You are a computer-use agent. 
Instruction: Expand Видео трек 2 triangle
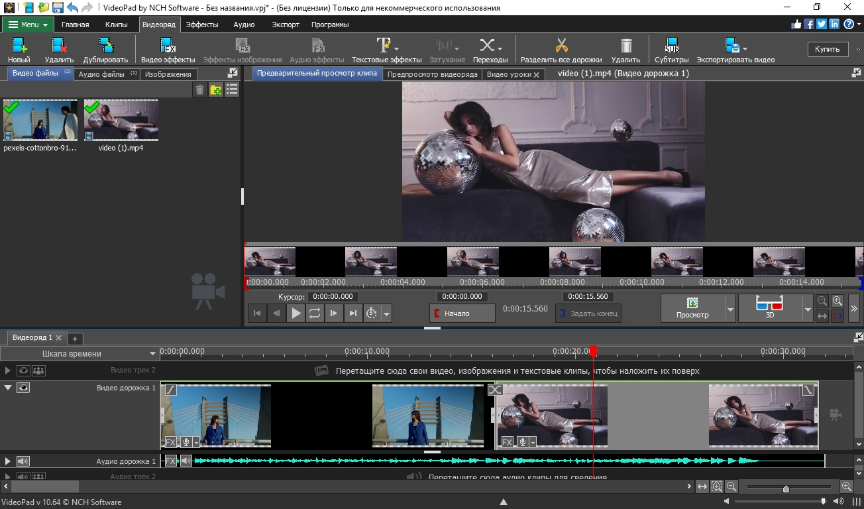click(x=7, y=370)
